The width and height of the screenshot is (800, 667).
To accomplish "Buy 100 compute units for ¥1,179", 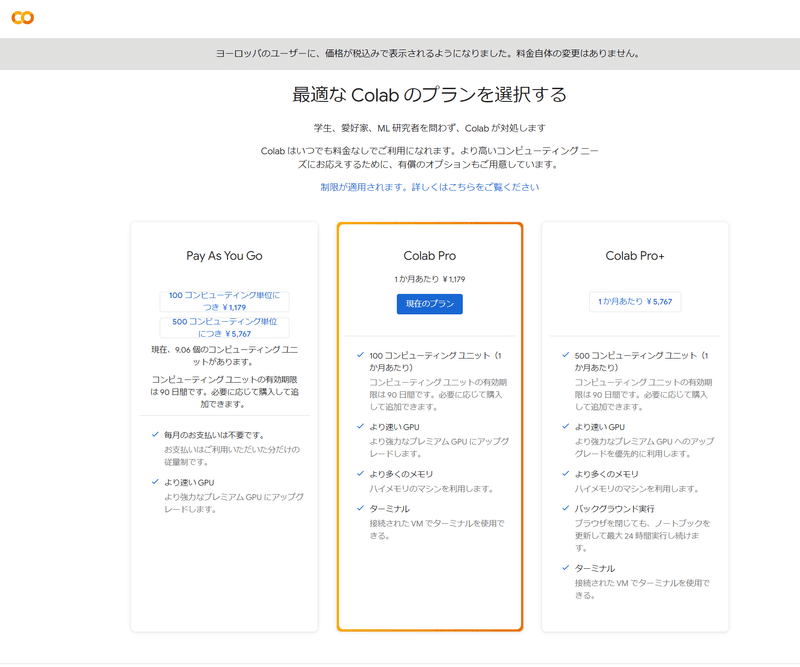I will click(x=224, y=301).
